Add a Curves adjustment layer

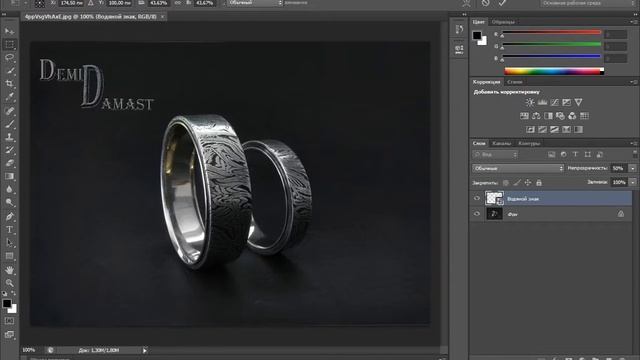click(x=554, y=102)
